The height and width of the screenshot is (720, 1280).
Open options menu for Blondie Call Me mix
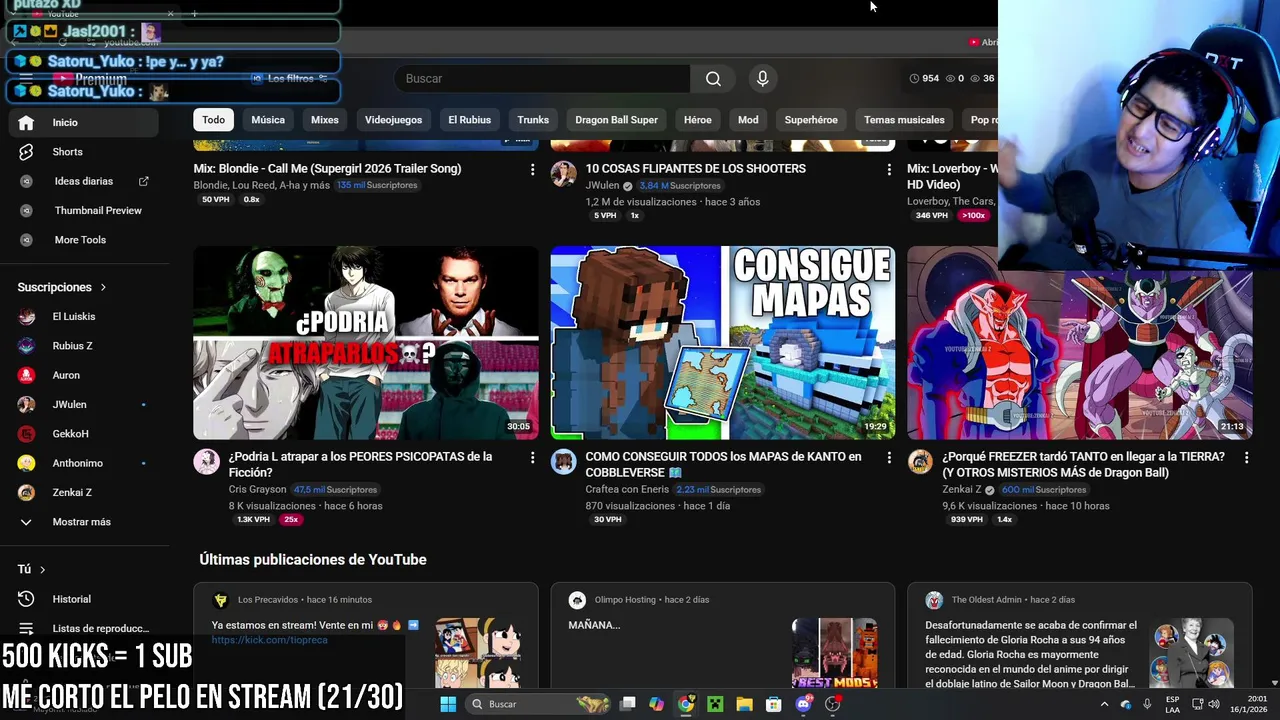532,170
